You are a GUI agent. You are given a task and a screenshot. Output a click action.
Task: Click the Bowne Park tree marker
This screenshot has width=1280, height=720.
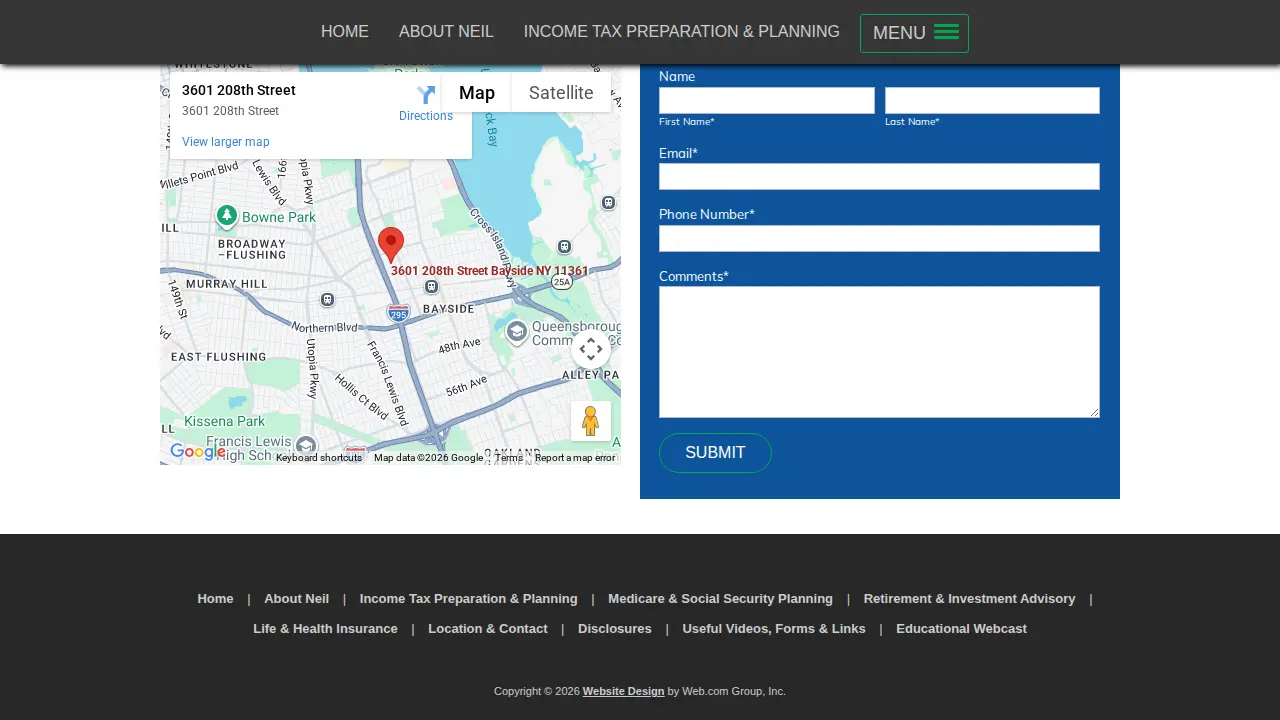(227, 215)
